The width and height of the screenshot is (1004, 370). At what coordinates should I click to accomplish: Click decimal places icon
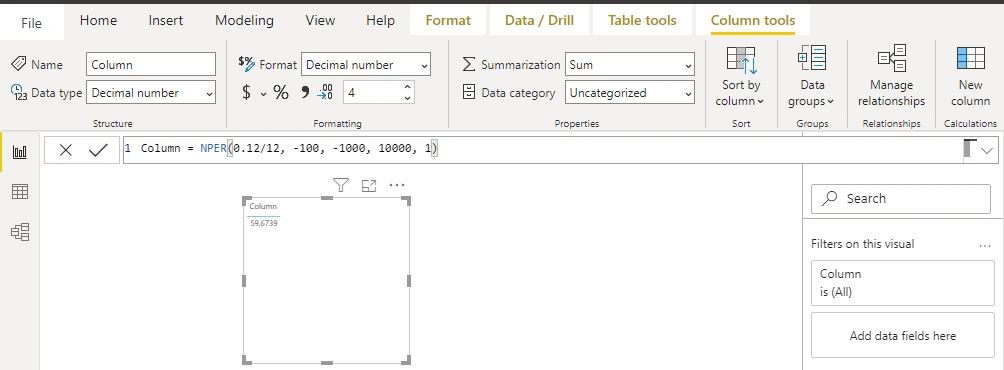coord(325,92)
